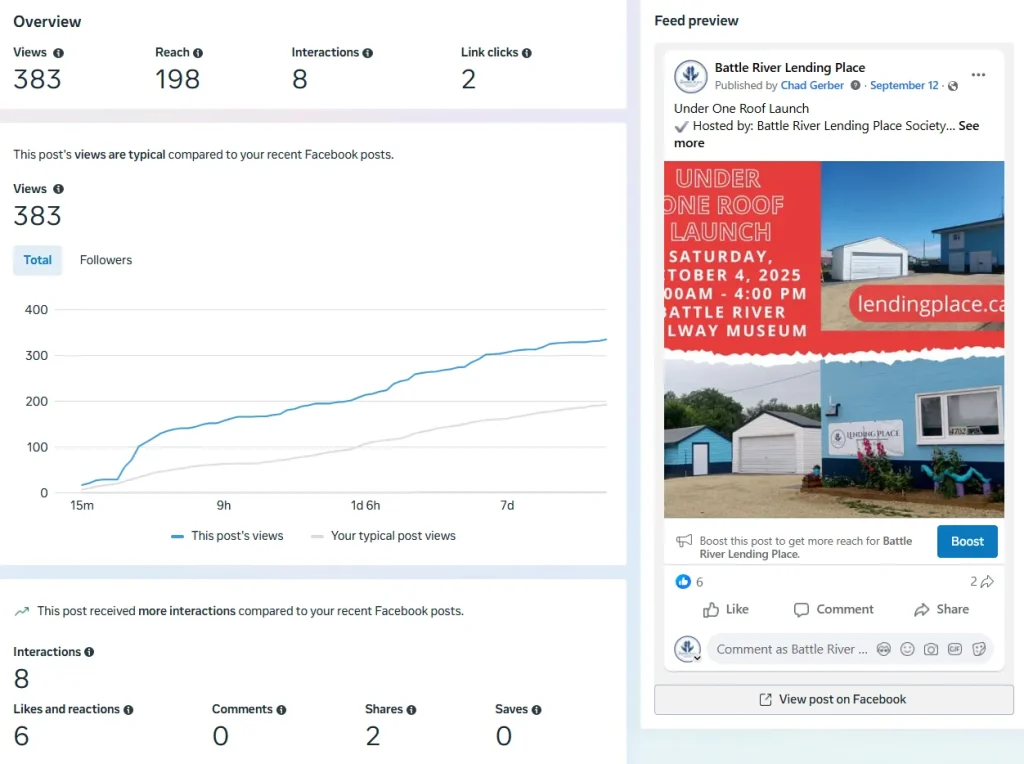Expand post text with See more
The image size is (1024, 764).
click(688, 143)
